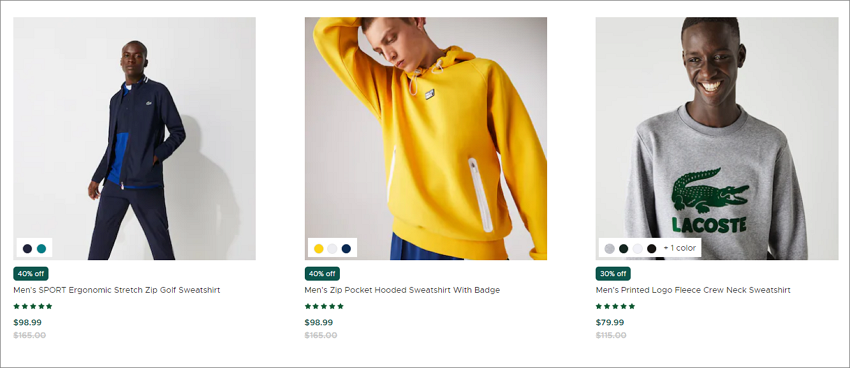Choose navy swatch on Hooded Sweatshirt

coord(346,249)
